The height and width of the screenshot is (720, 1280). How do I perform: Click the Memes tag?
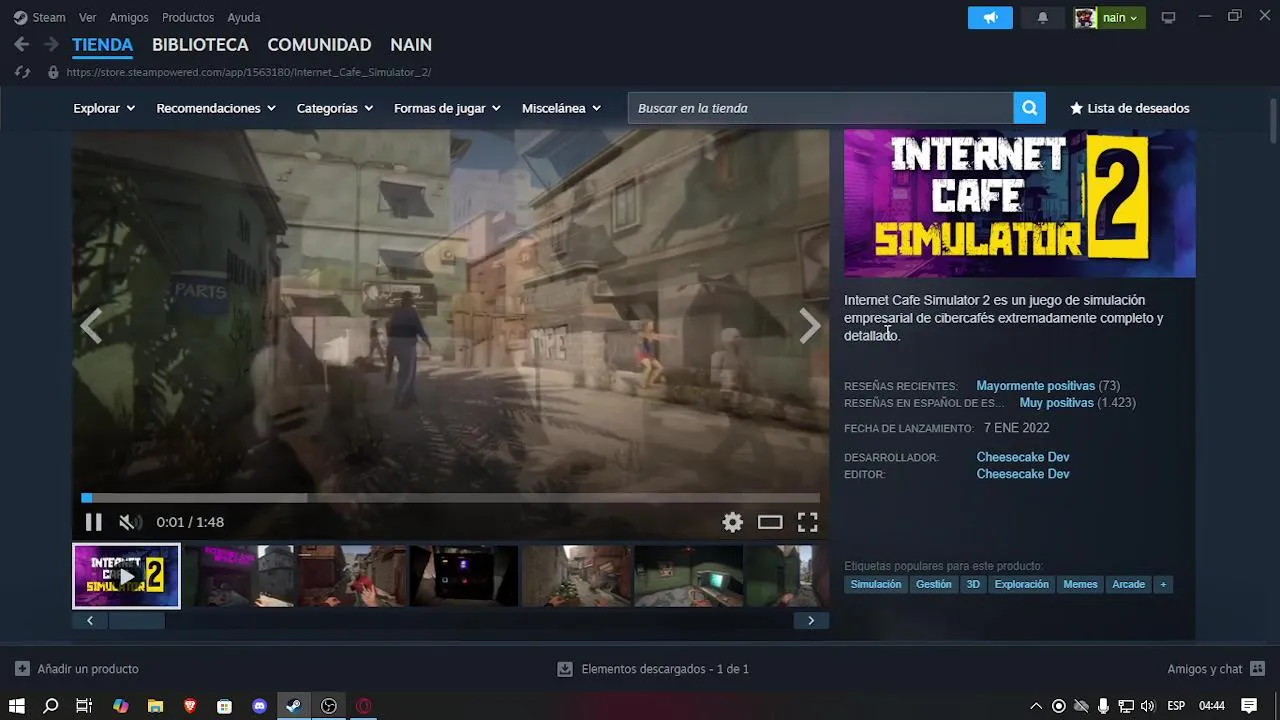[1080, 584]
